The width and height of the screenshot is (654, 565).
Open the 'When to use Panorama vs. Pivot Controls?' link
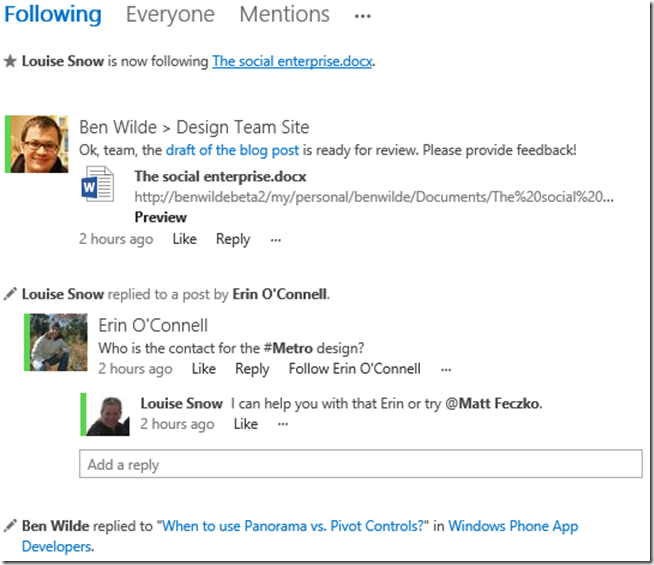293,525
